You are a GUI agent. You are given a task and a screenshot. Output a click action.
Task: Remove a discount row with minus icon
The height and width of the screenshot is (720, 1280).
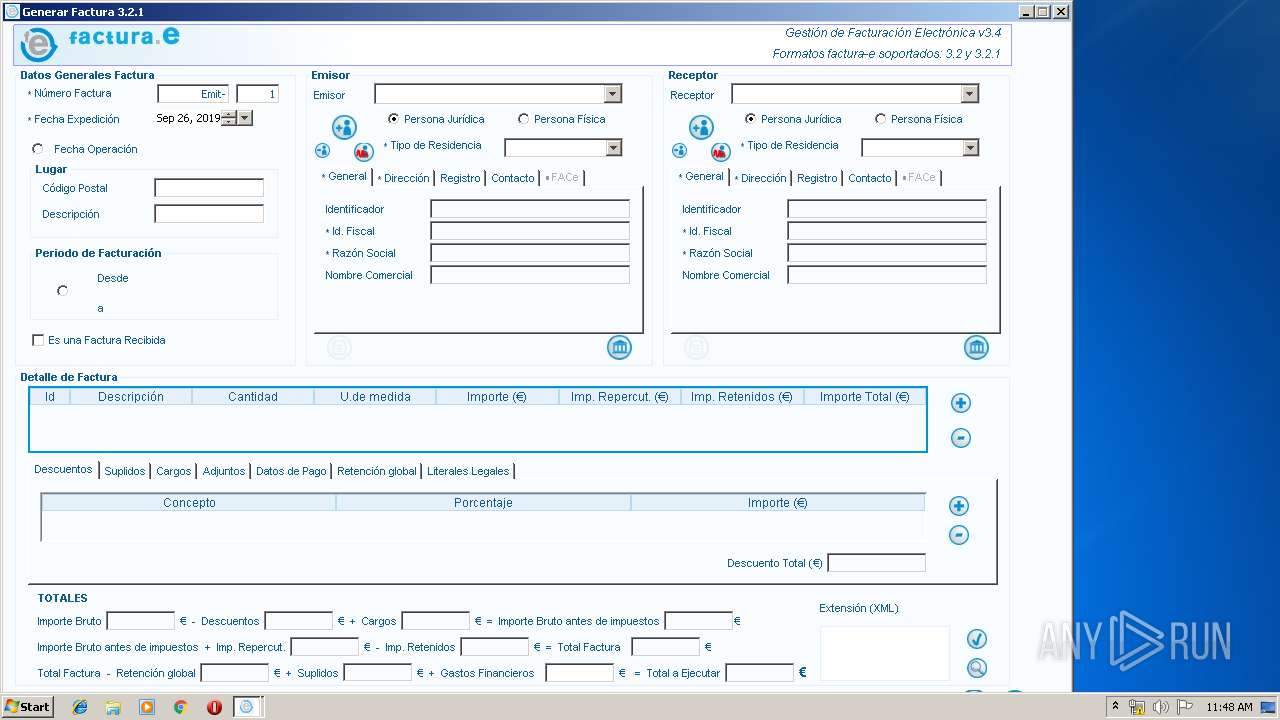pyautogui.click(x=959, y=535)
